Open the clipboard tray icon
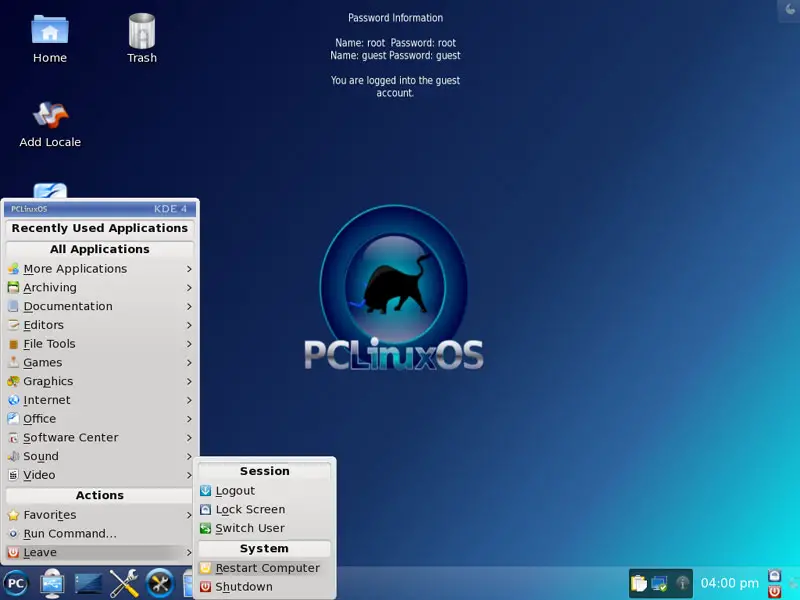Viewport: 800px width, 600px height. tap(638, 583)
